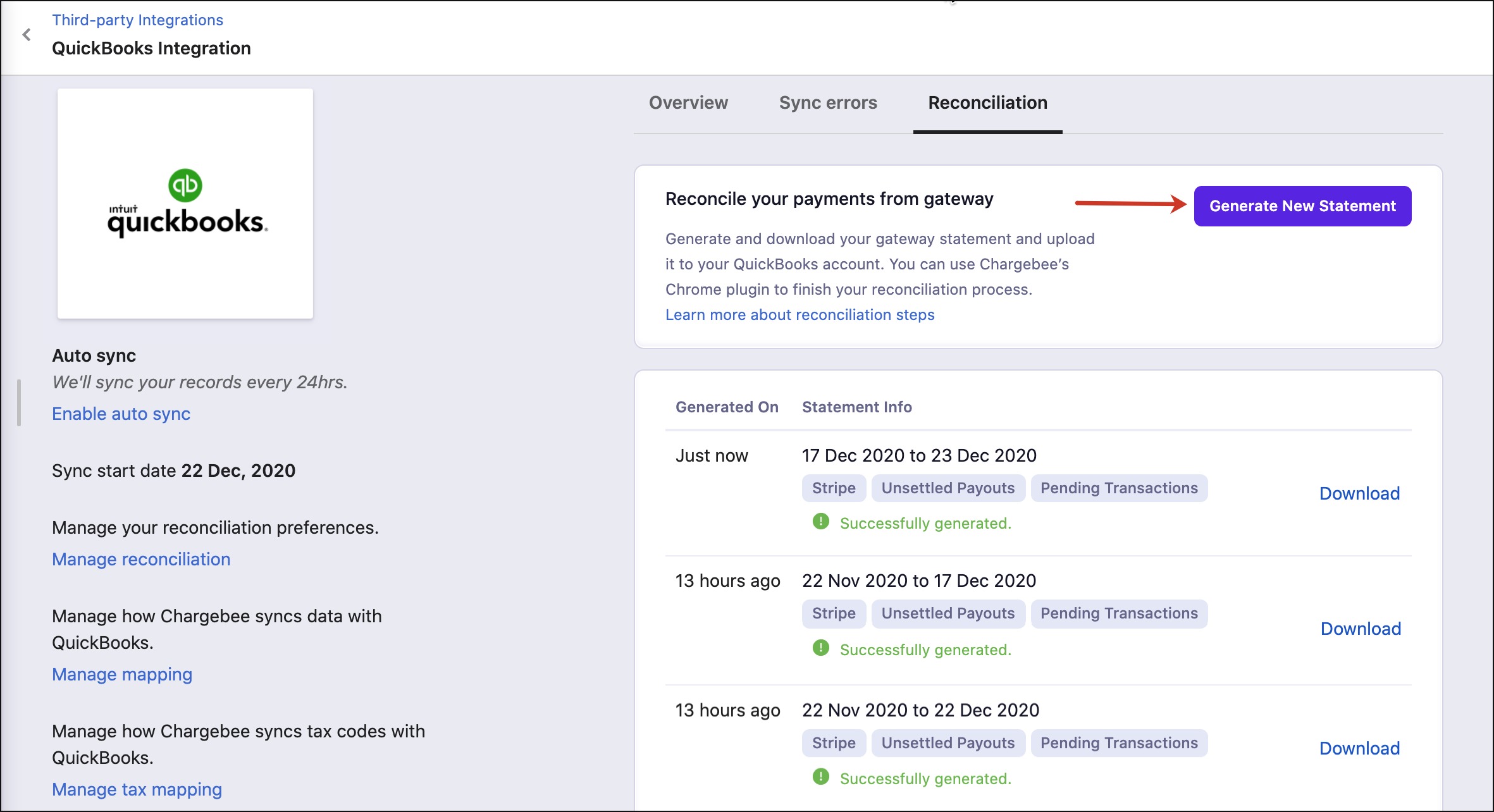This screenshot has width=1494, height=812.
Task: Open the Overview tab
Action: [688, 102]
